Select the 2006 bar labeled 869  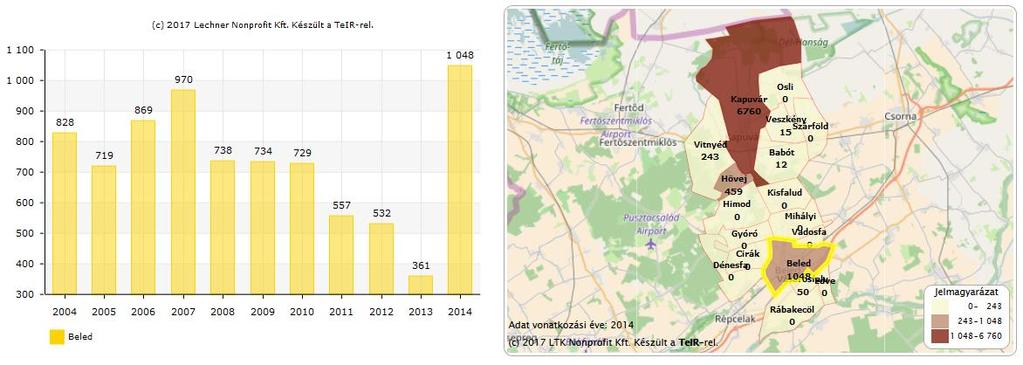pos(143,207)
